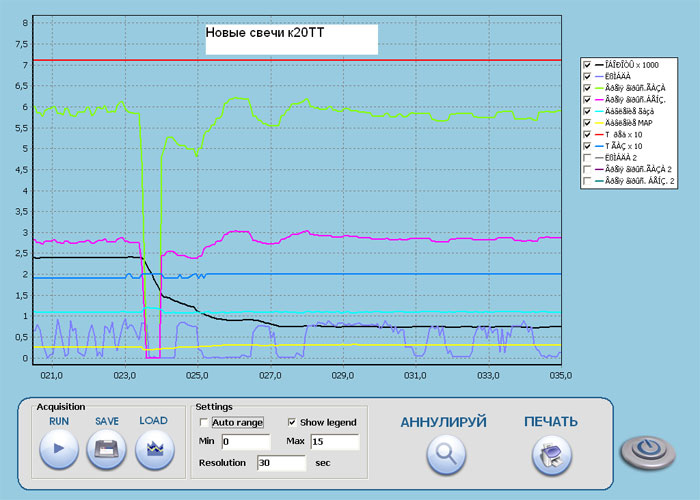Enable the teal '2' legend series checkbox

click(x=588, y=181)
